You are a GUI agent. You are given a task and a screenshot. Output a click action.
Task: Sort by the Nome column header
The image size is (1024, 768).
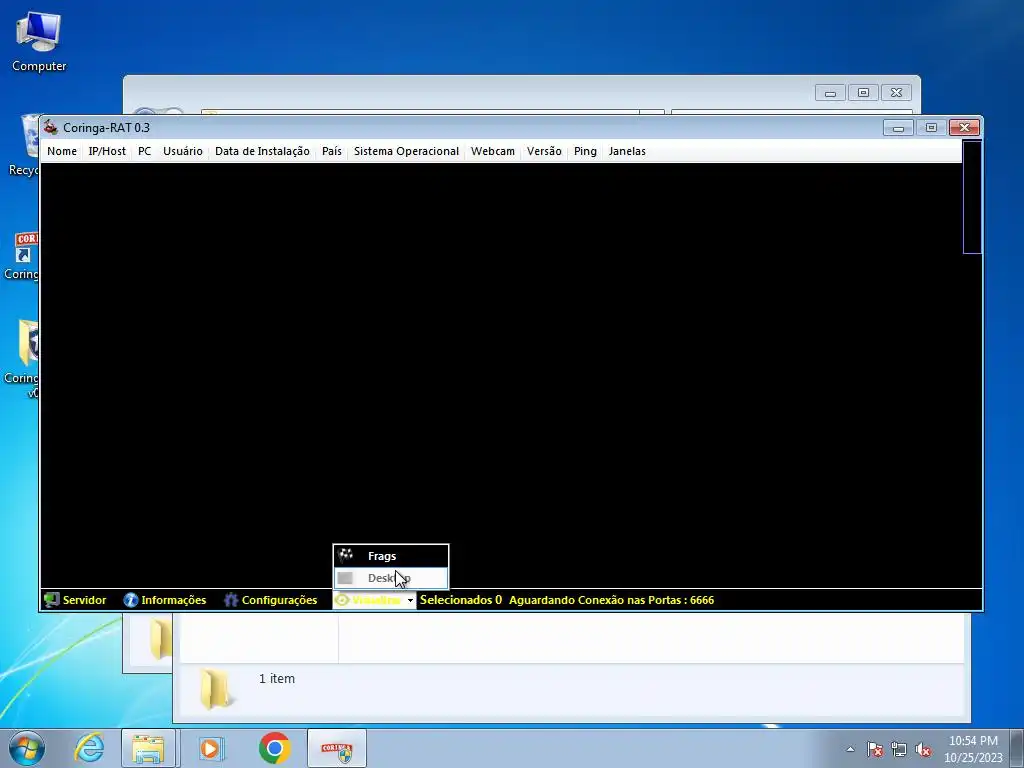(62, 151)
